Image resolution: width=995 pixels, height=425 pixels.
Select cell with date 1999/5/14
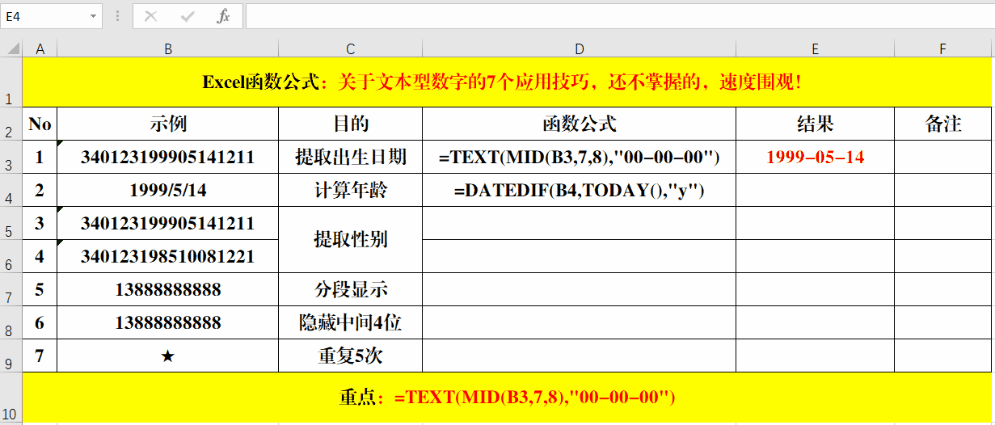(x=168, y=190)
